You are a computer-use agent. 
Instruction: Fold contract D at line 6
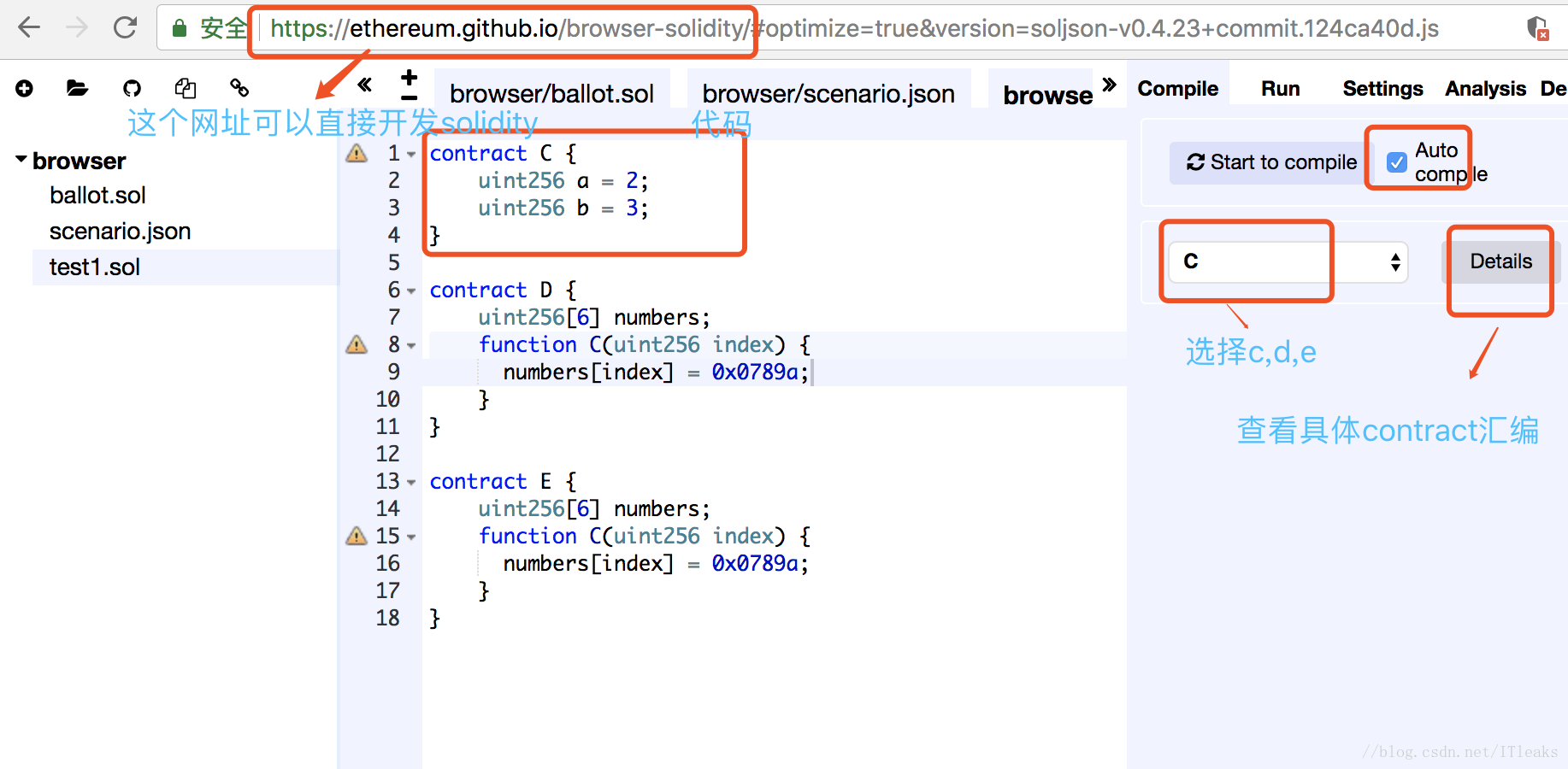[411, 291]
